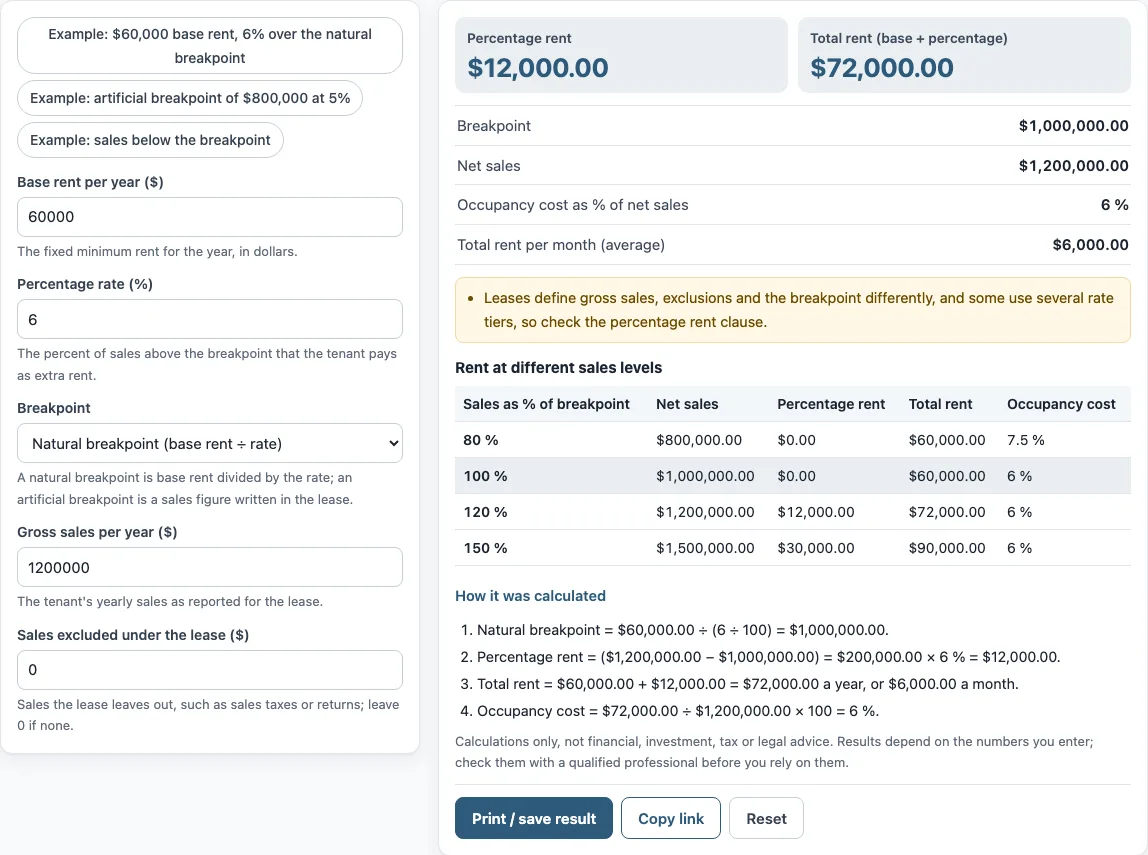The height and width of the screenshot is (855, 1148).
Task: Click the 120 % row label
Action: pyautogui.click(x=485, y=512)
